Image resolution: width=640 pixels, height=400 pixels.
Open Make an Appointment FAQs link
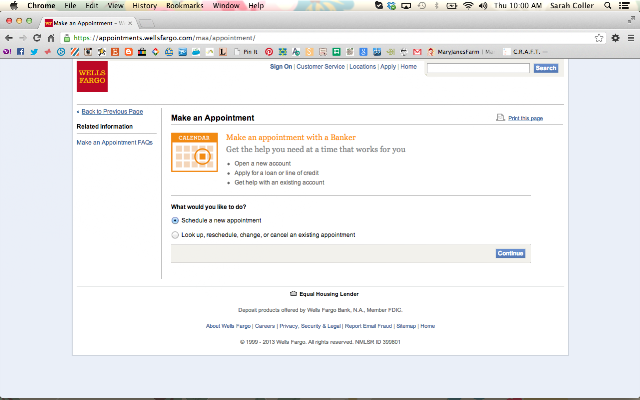click(115, 142)
